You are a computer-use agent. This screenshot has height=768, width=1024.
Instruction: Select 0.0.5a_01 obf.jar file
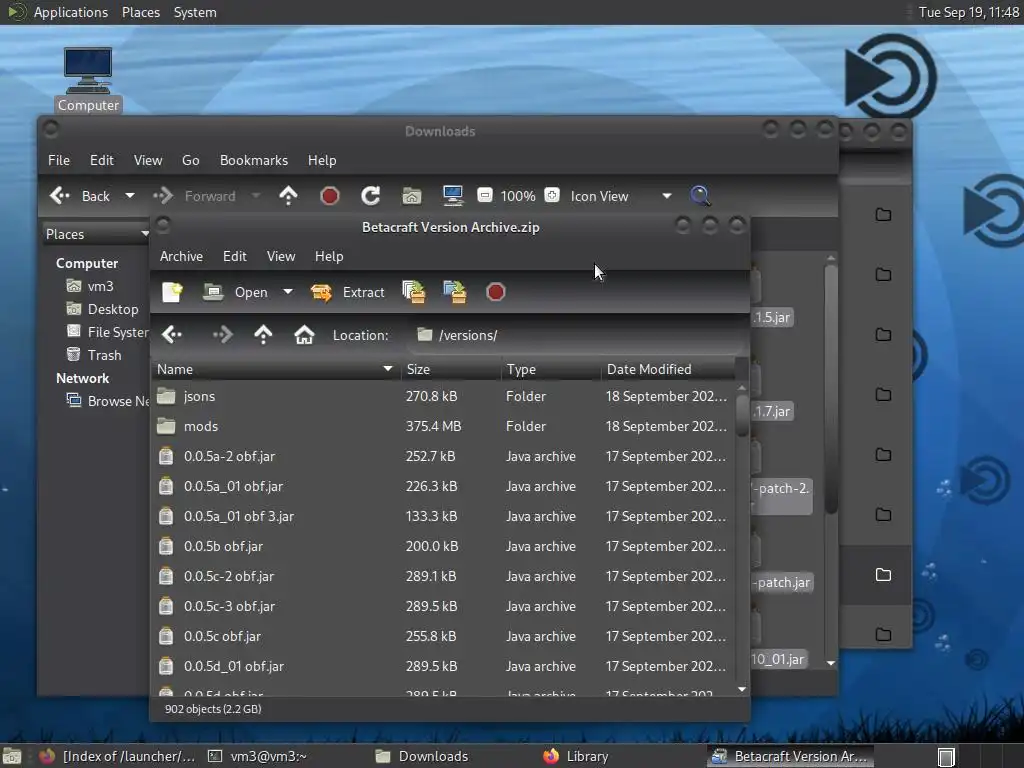tap(443, 487)
